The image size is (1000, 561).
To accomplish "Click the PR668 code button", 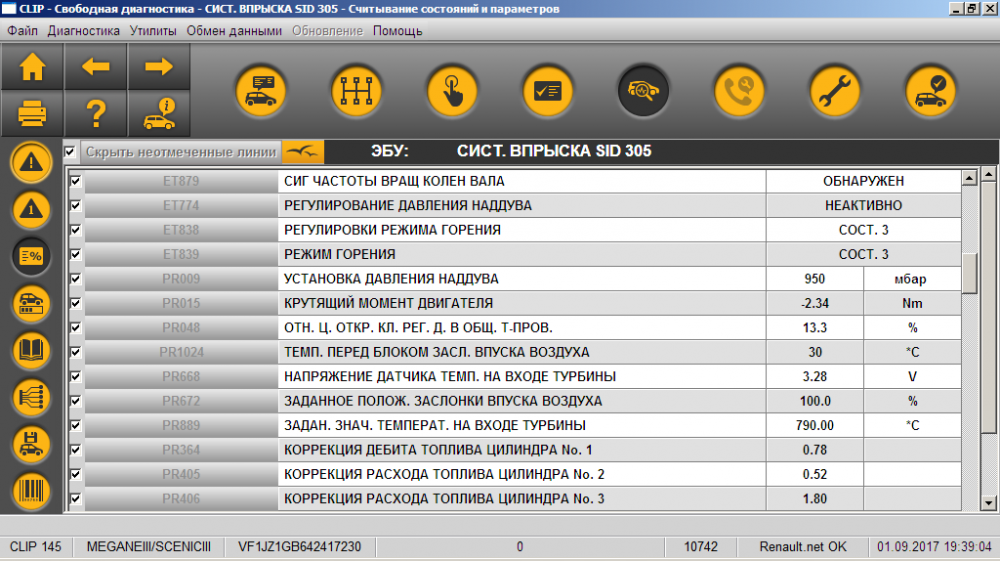I will (x=181, y=377).
